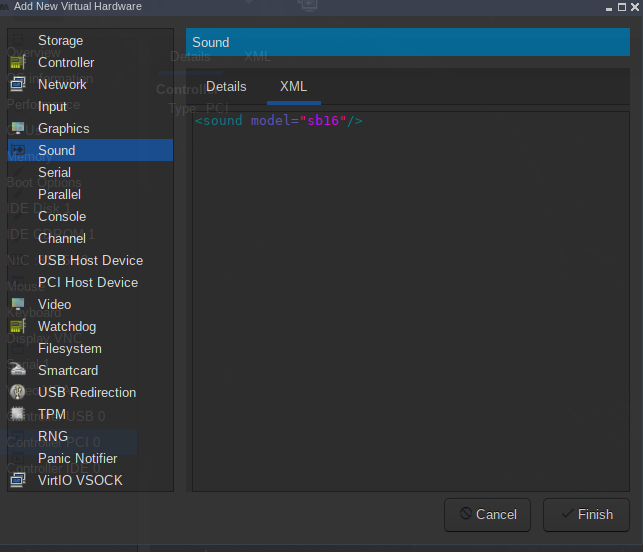Click the Smartcard reader icon

click(x=18, y=370)
